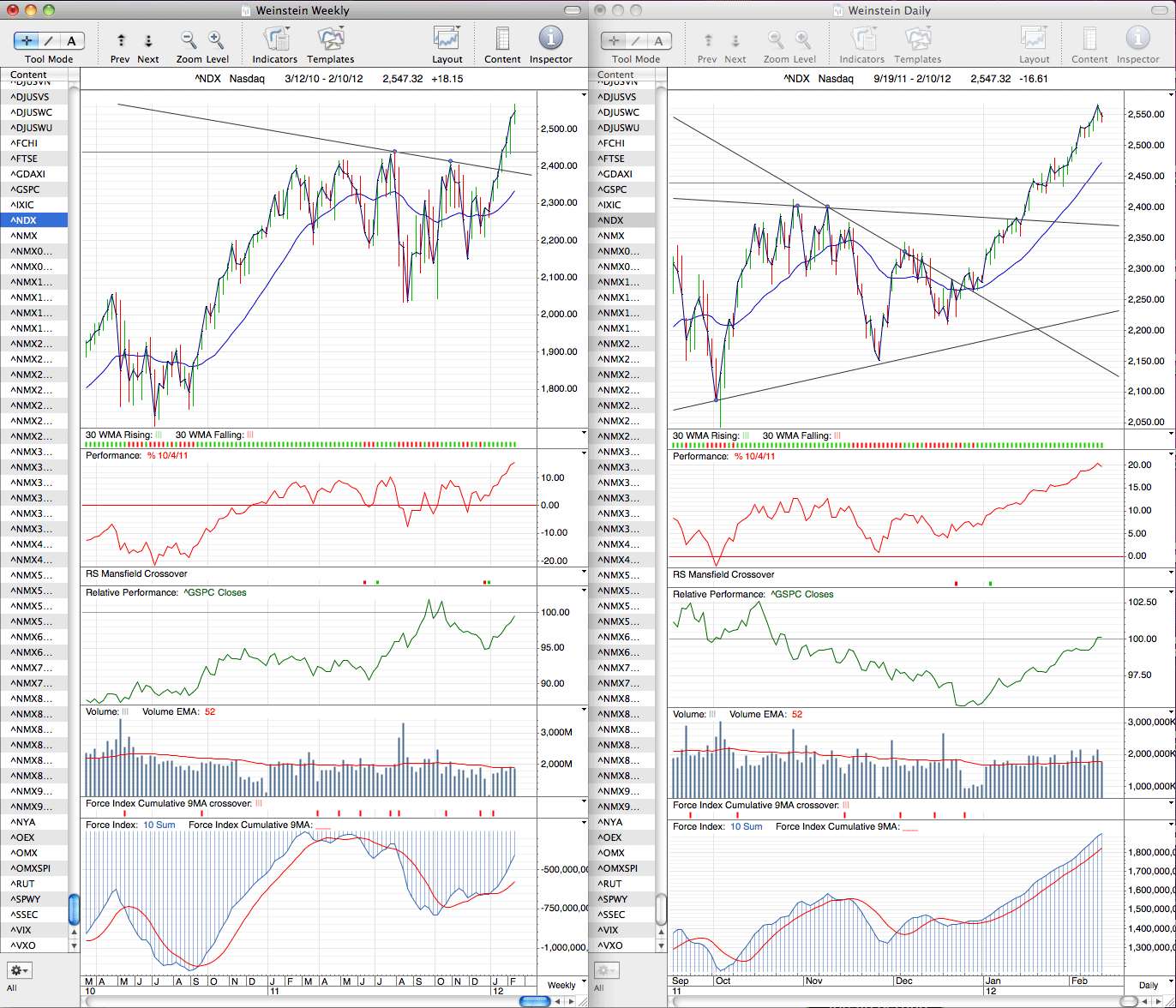
Task: Click 'All' label in Weekly window
Action: pyautogui.click(x=11, y=988)
